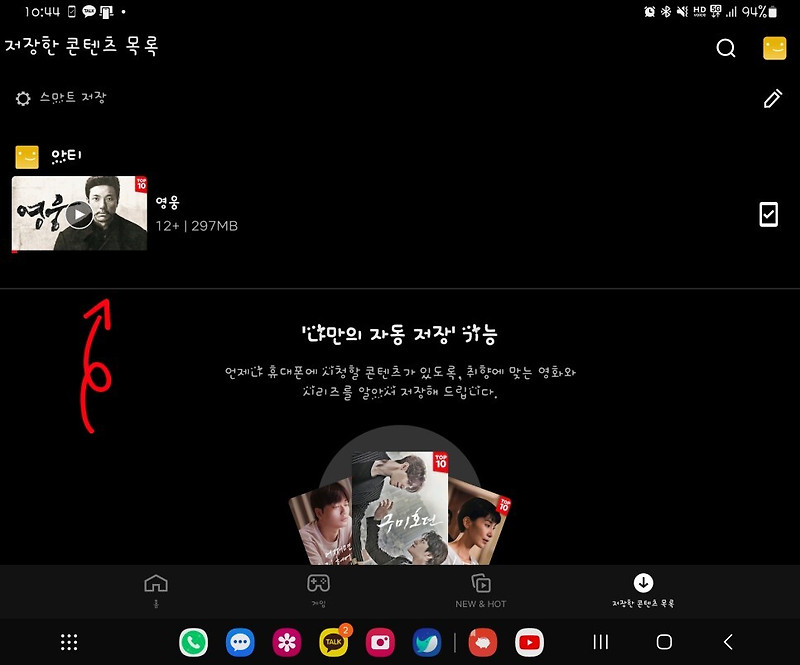Image resolution: width=800 pixels, height=665 pixels.
Task: Select the 영웅 title text
Action: [x=167, y=203]
